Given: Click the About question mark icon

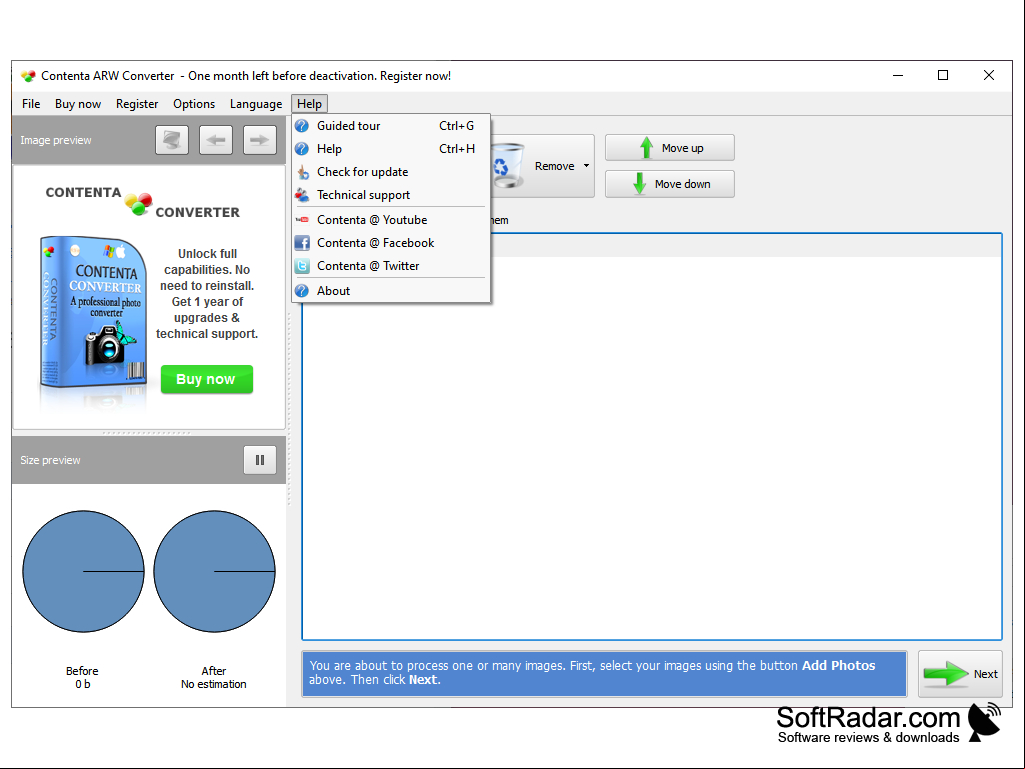Looking at the screenshot, I should (302, 291).
